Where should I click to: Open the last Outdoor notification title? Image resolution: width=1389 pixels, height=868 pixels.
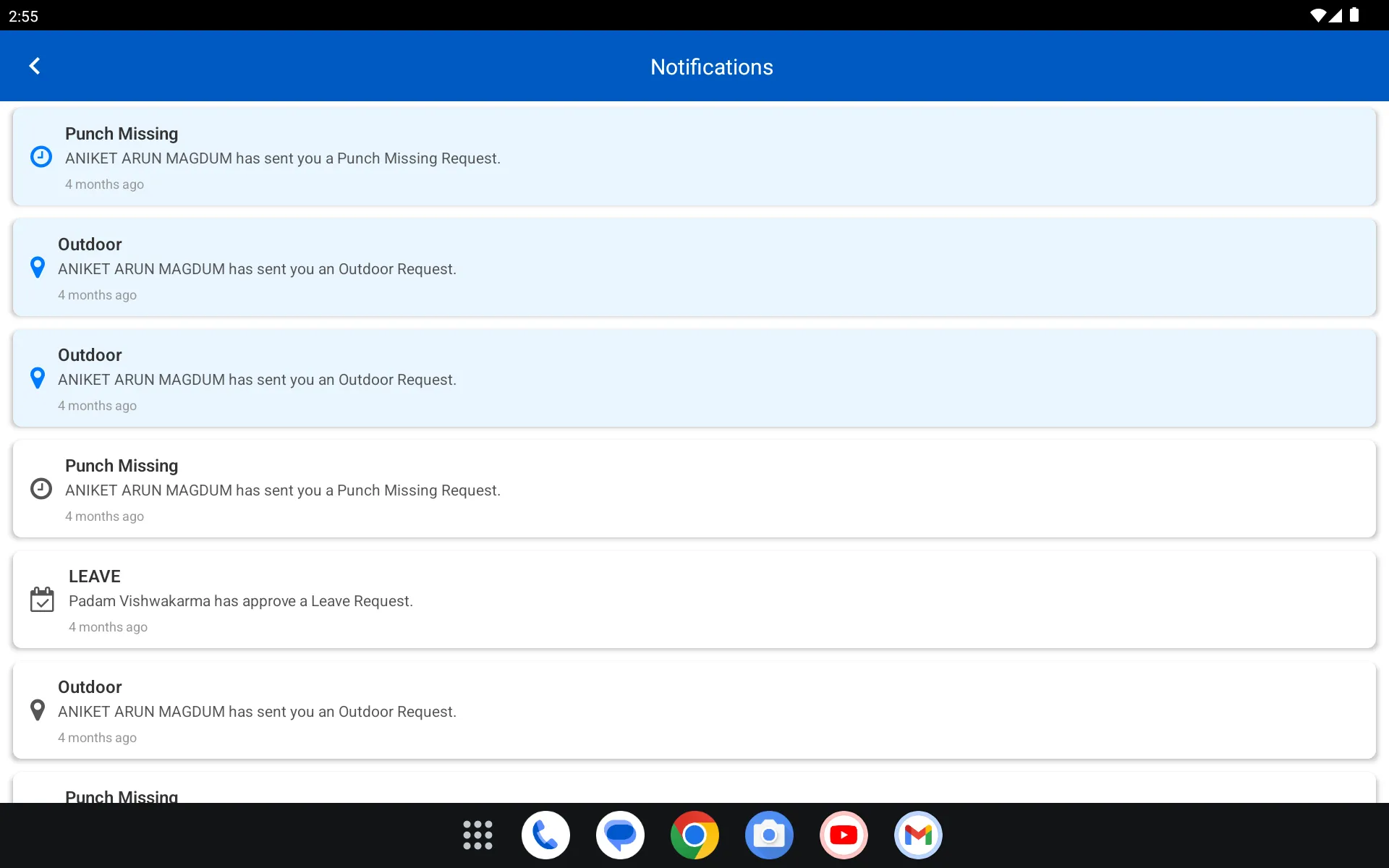[x=90, y=687]
